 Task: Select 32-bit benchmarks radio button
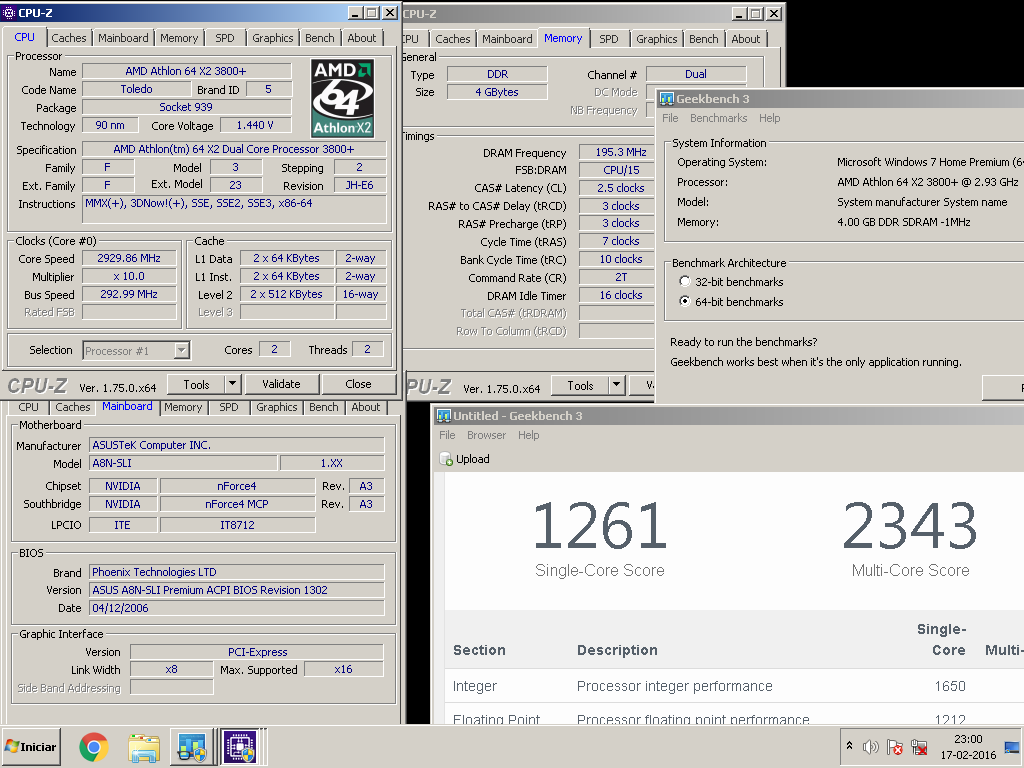click(x=684, y=281)
